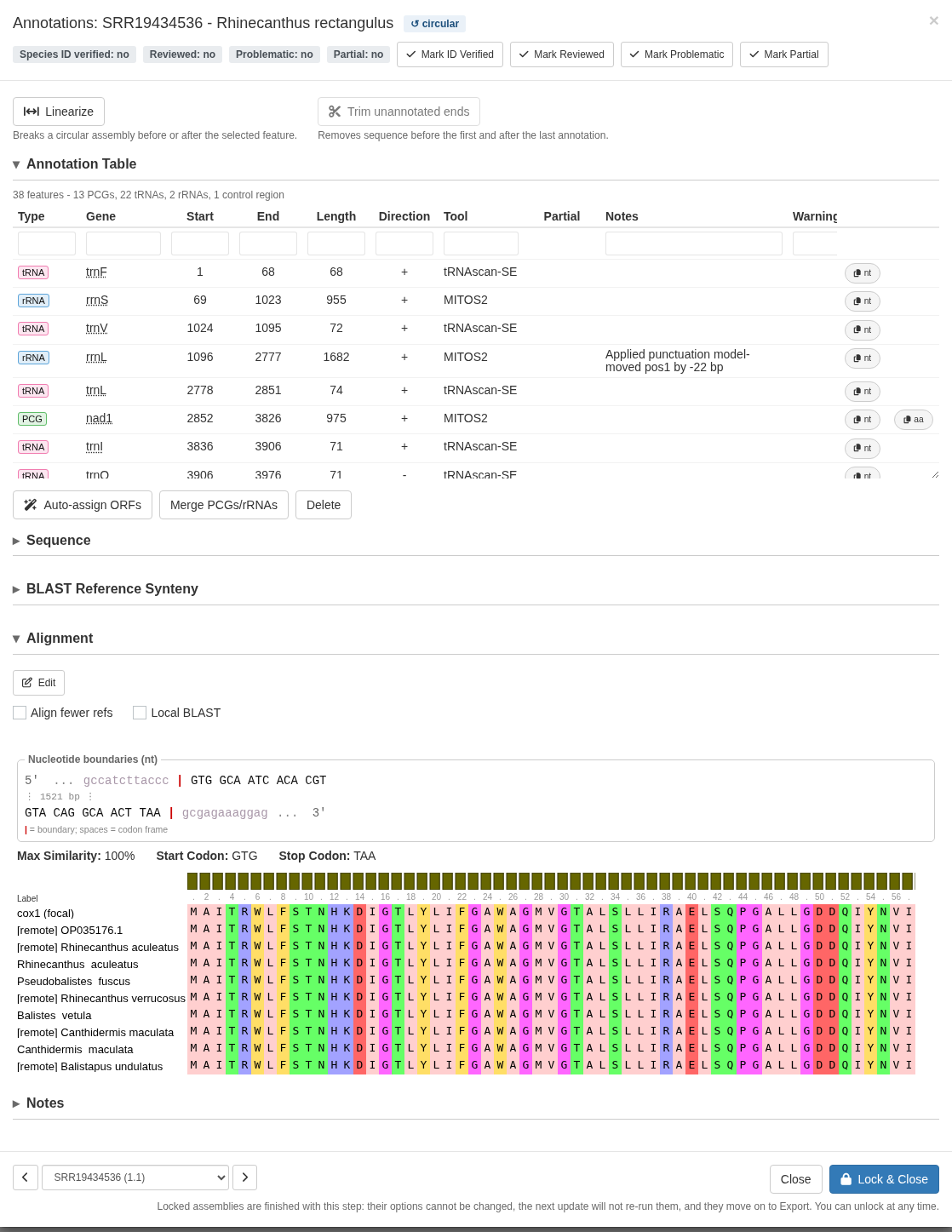Click tRNA type badge for trnL
The height and width of the screenshot is (1232, 952).
[33, 391]
